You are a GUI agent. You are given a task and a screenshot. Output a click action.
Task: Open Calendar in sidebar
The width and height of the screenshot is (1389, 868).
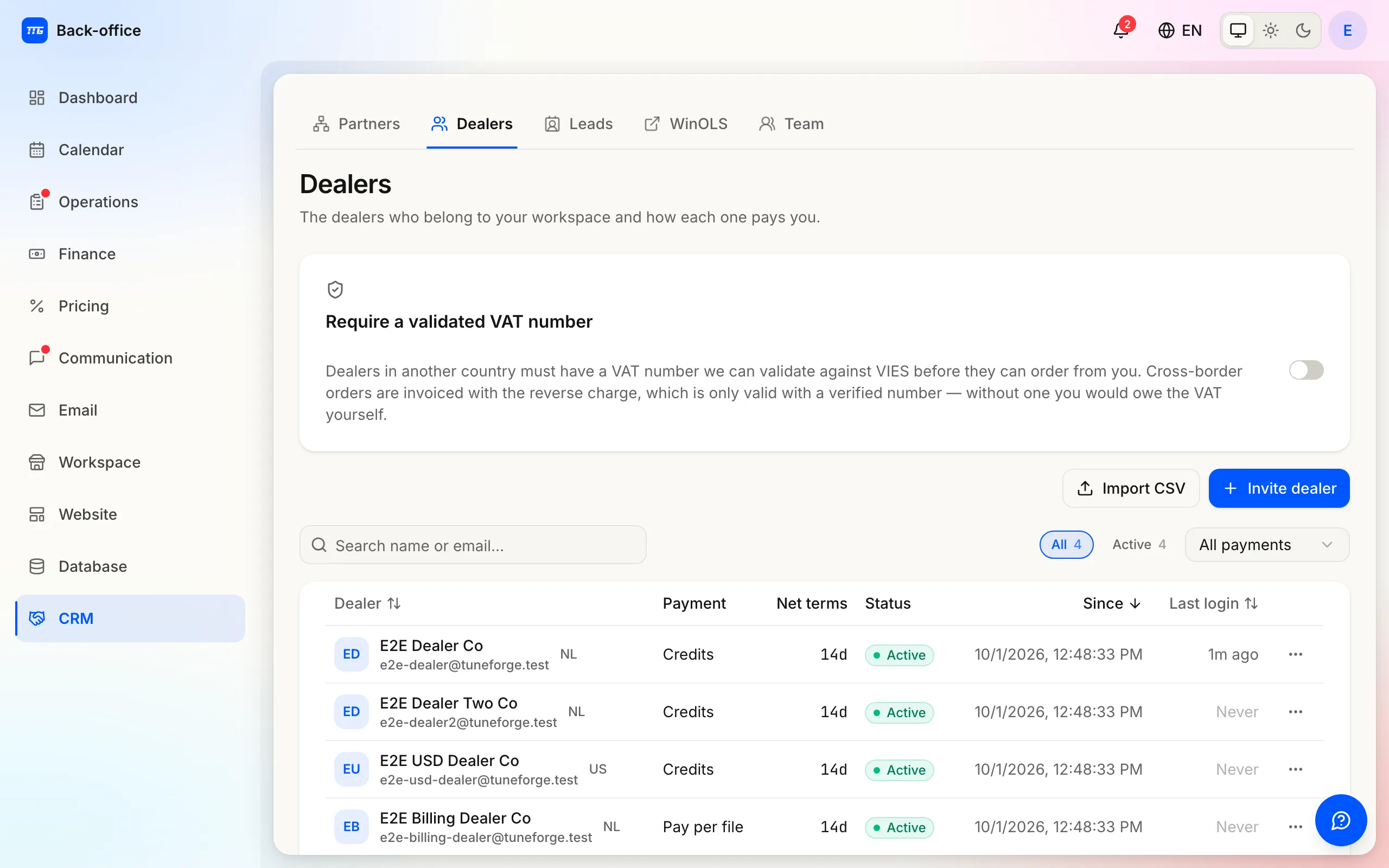tap(130, 150)
